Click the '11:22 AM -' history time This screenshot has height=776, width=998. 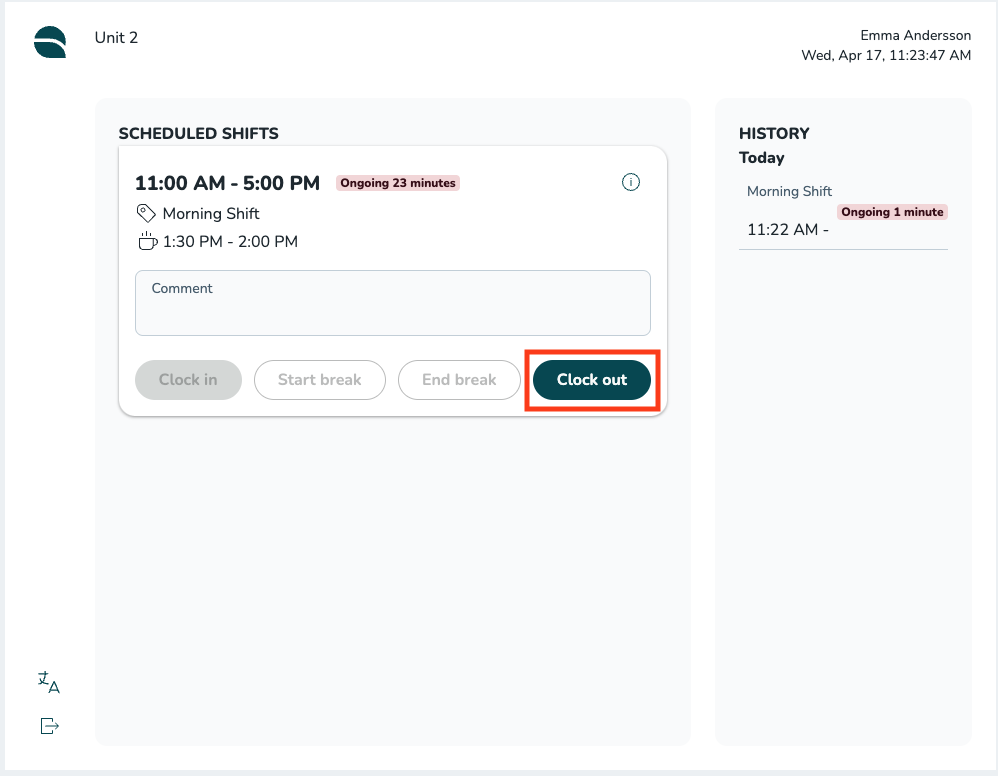point(788,230)
